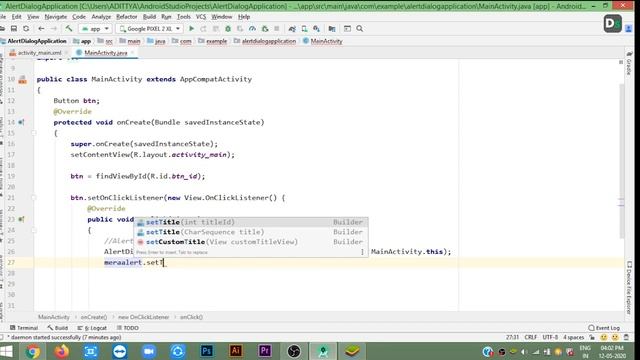
Task: Collapse the onCreate method fold marker on line 15
Action: (x=34, y=133)
